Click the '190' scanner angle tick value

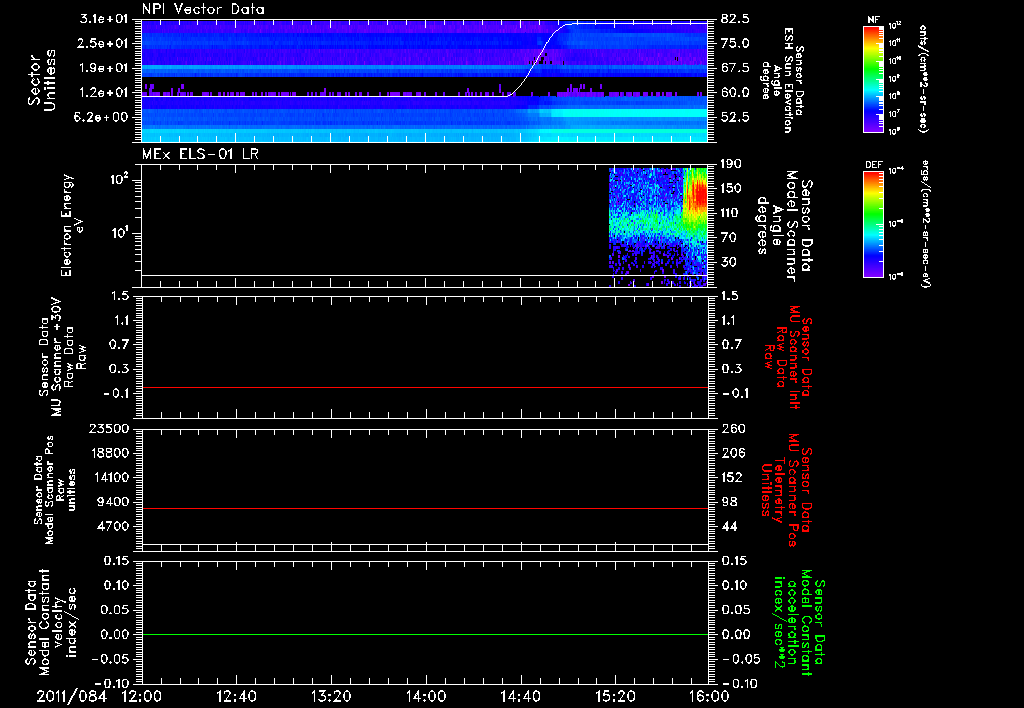[731, 164]
